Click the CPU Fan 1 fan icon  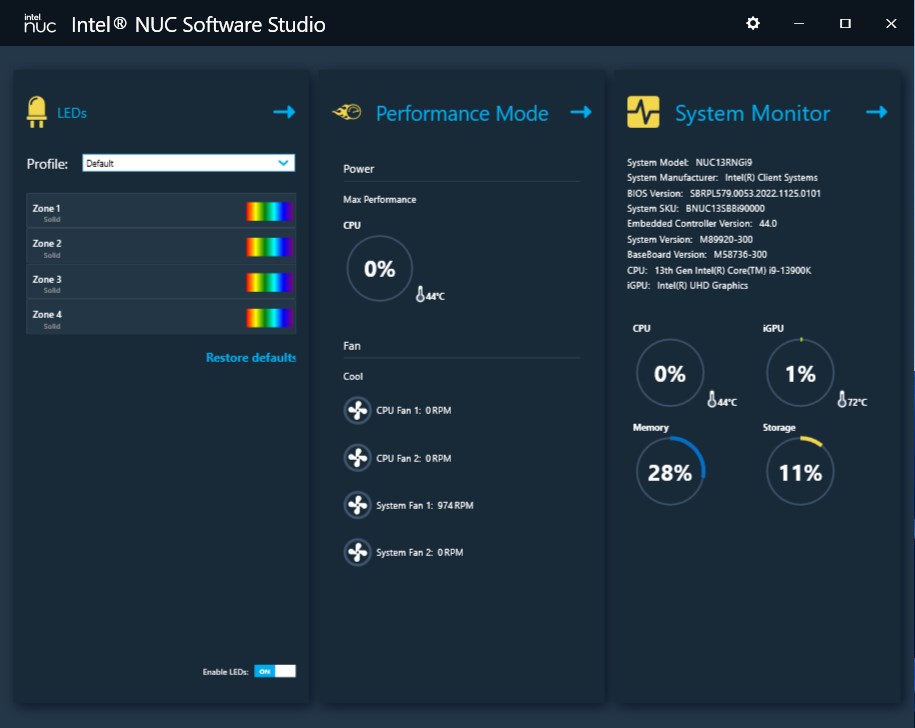[357, 411]
